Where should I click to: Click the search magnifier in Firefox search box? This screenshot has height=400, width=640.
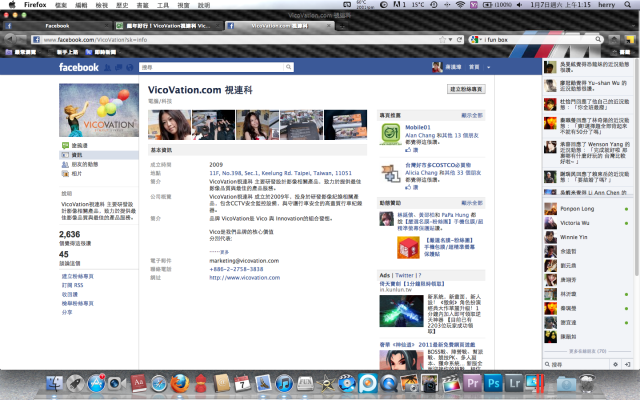pos(598,40)
